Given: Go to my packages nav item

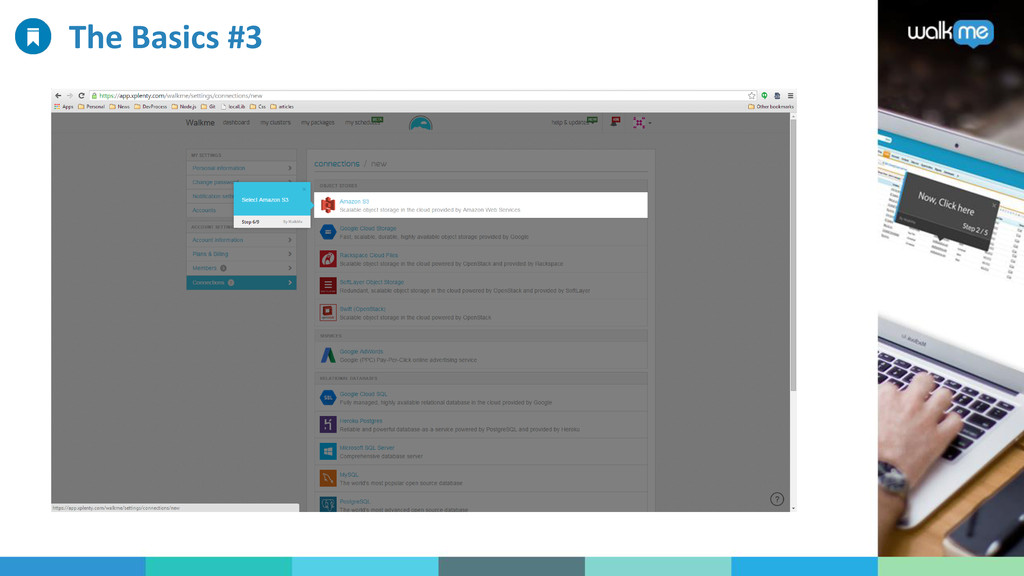Looking at the screenshot, I should coord(318,123).
